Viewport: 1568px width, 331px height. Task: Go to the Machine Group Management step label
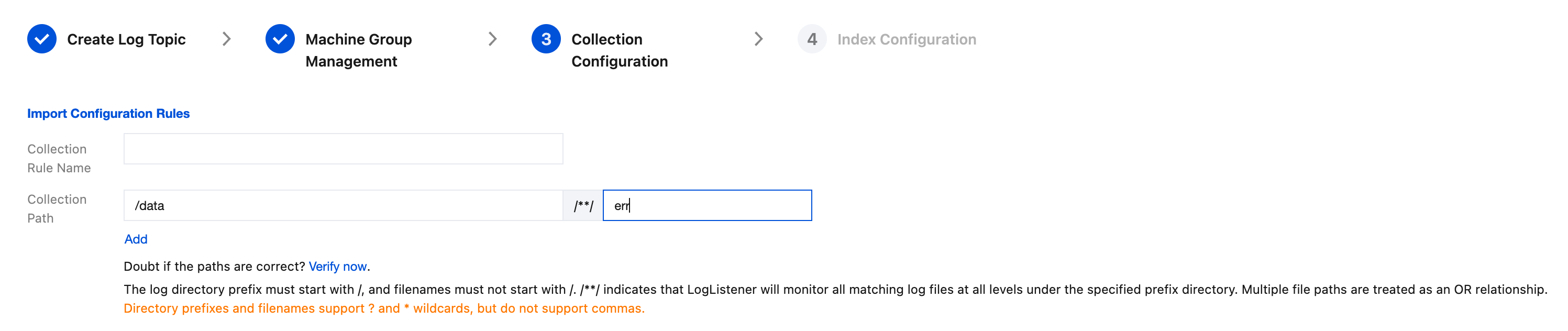click(359, 50)
